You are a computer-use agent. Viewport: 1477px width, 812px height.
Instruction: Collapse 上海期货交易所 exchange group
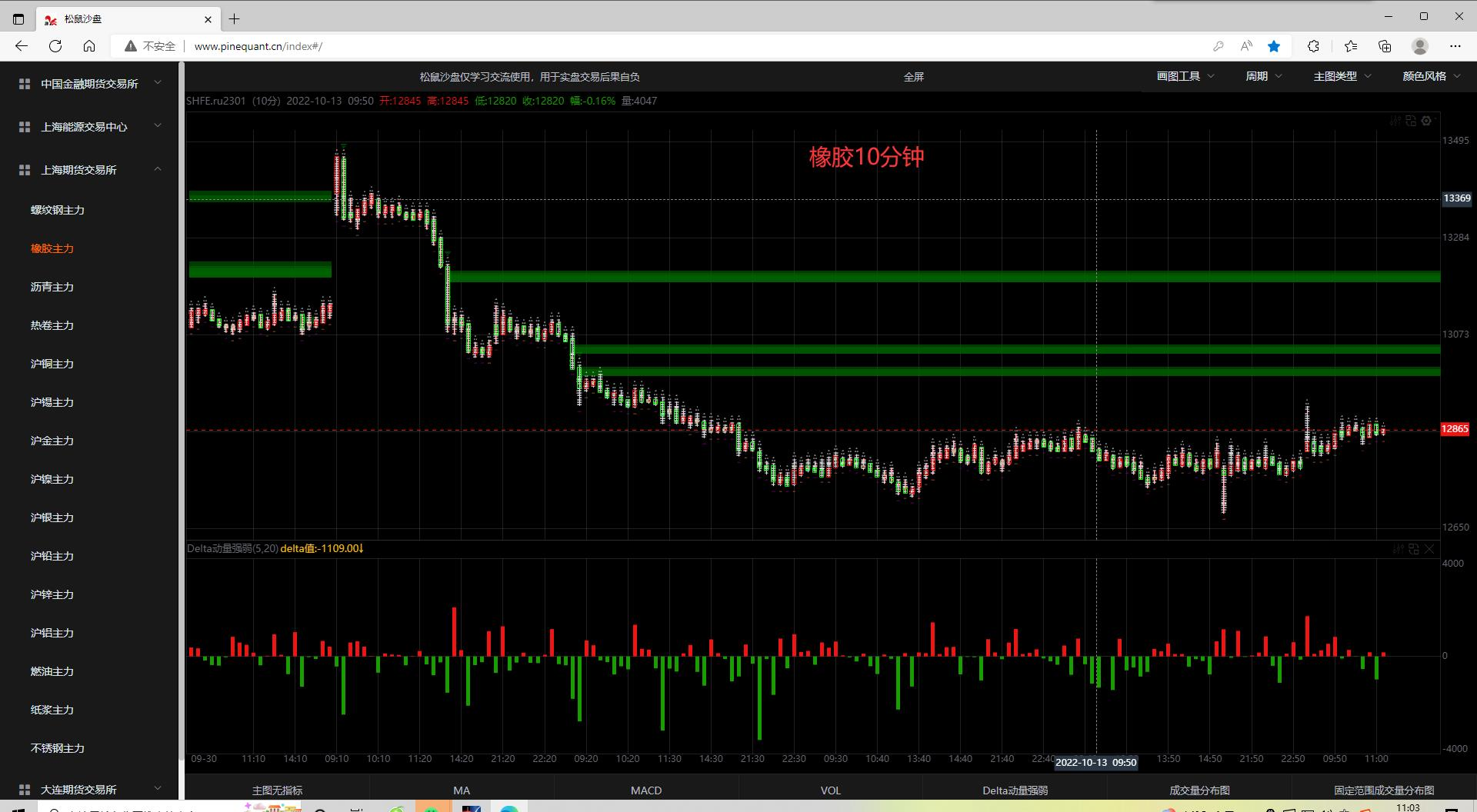[x=158, y=169]
